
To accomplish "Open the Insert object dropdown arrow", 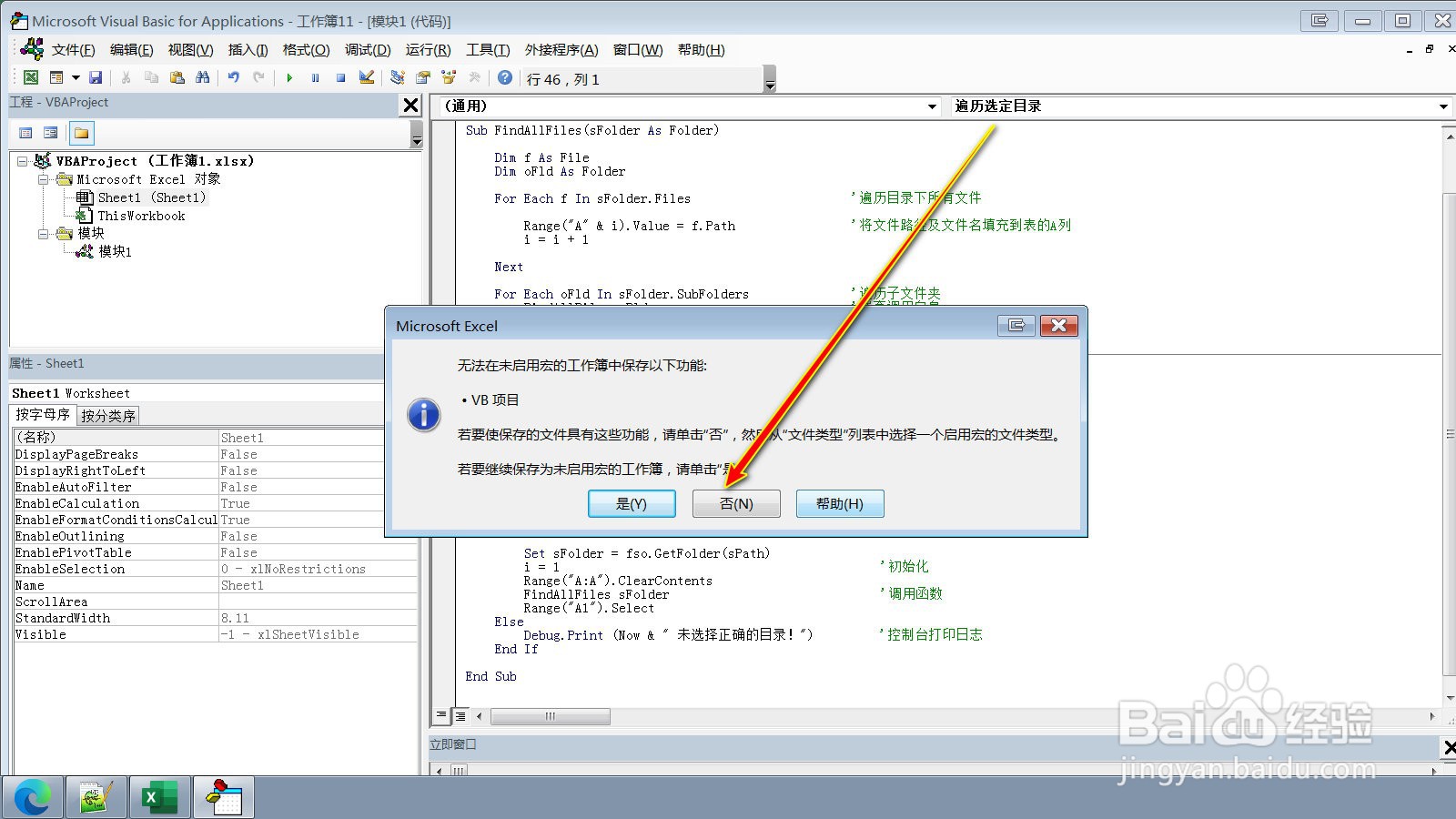I will pos(76,78).
